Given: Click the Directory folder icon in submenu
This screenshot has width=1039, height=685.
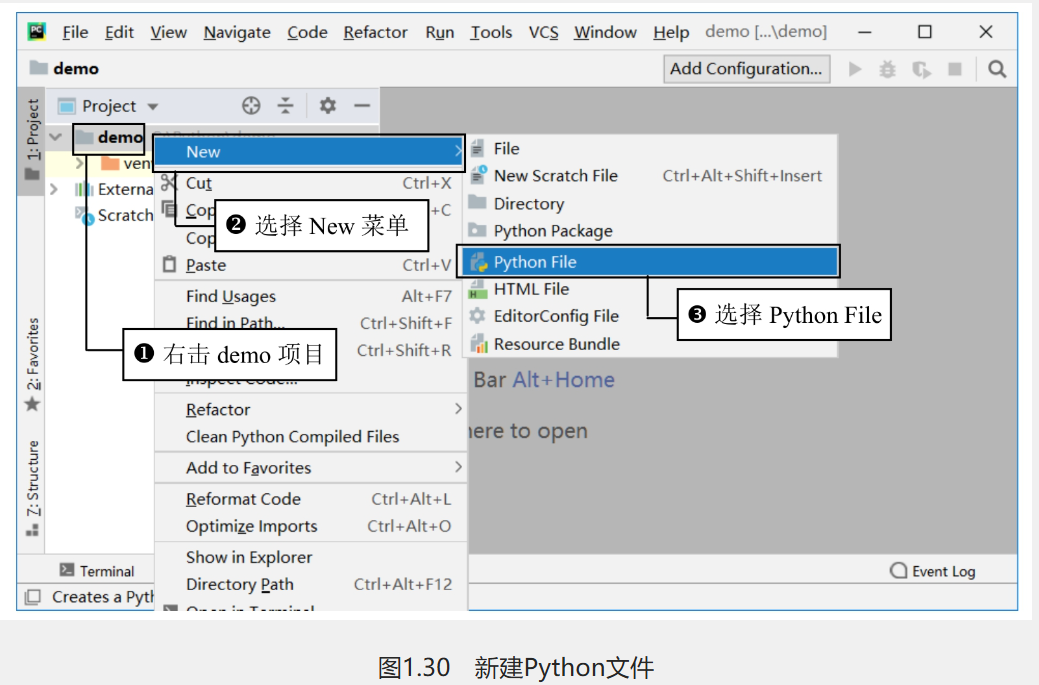Looking at the screenshot, I should (477, 202).
